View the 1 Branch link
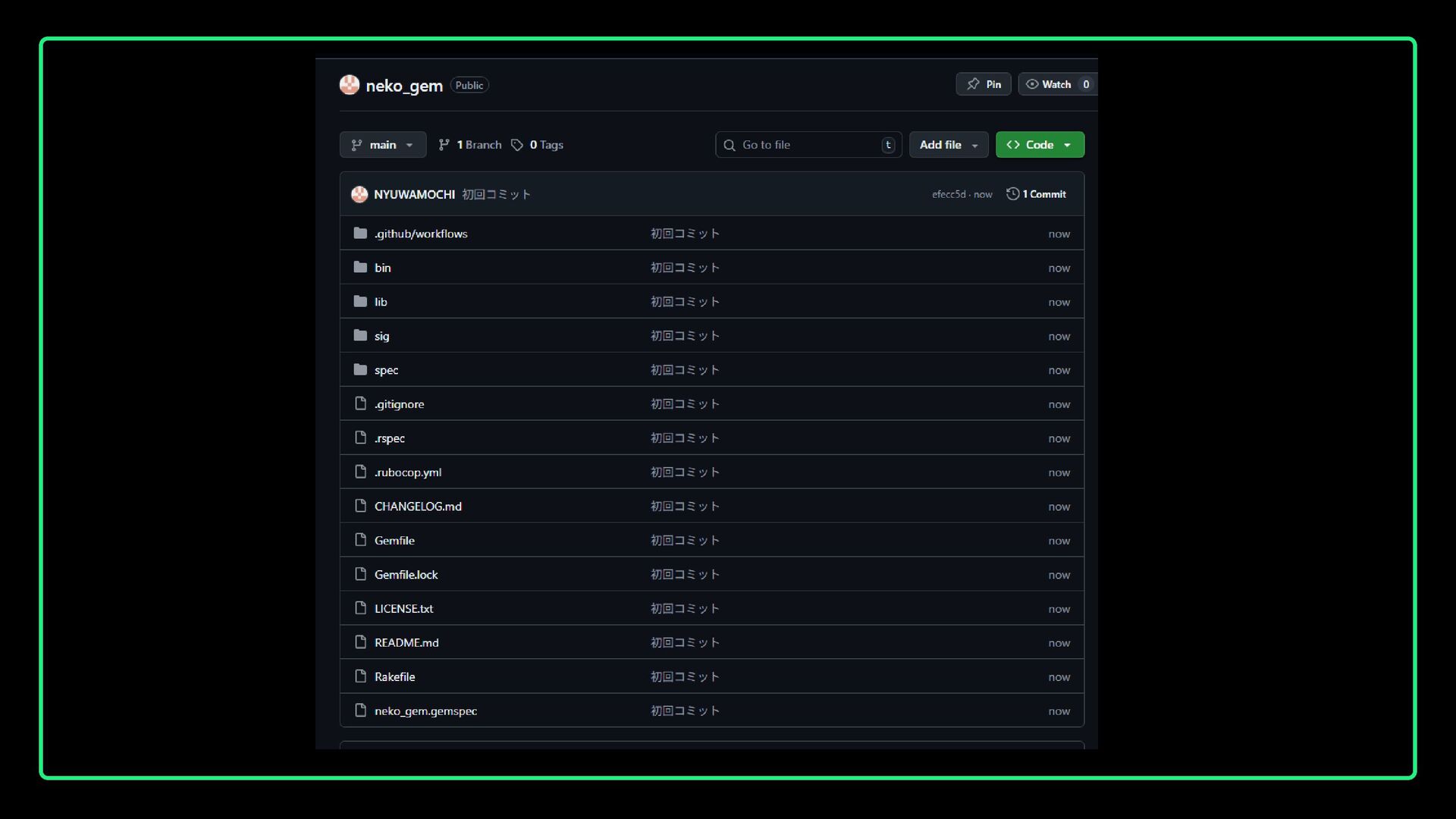The height and width of the screenshot is (819, 1456). pyautogui.click(x=470, y=145)
